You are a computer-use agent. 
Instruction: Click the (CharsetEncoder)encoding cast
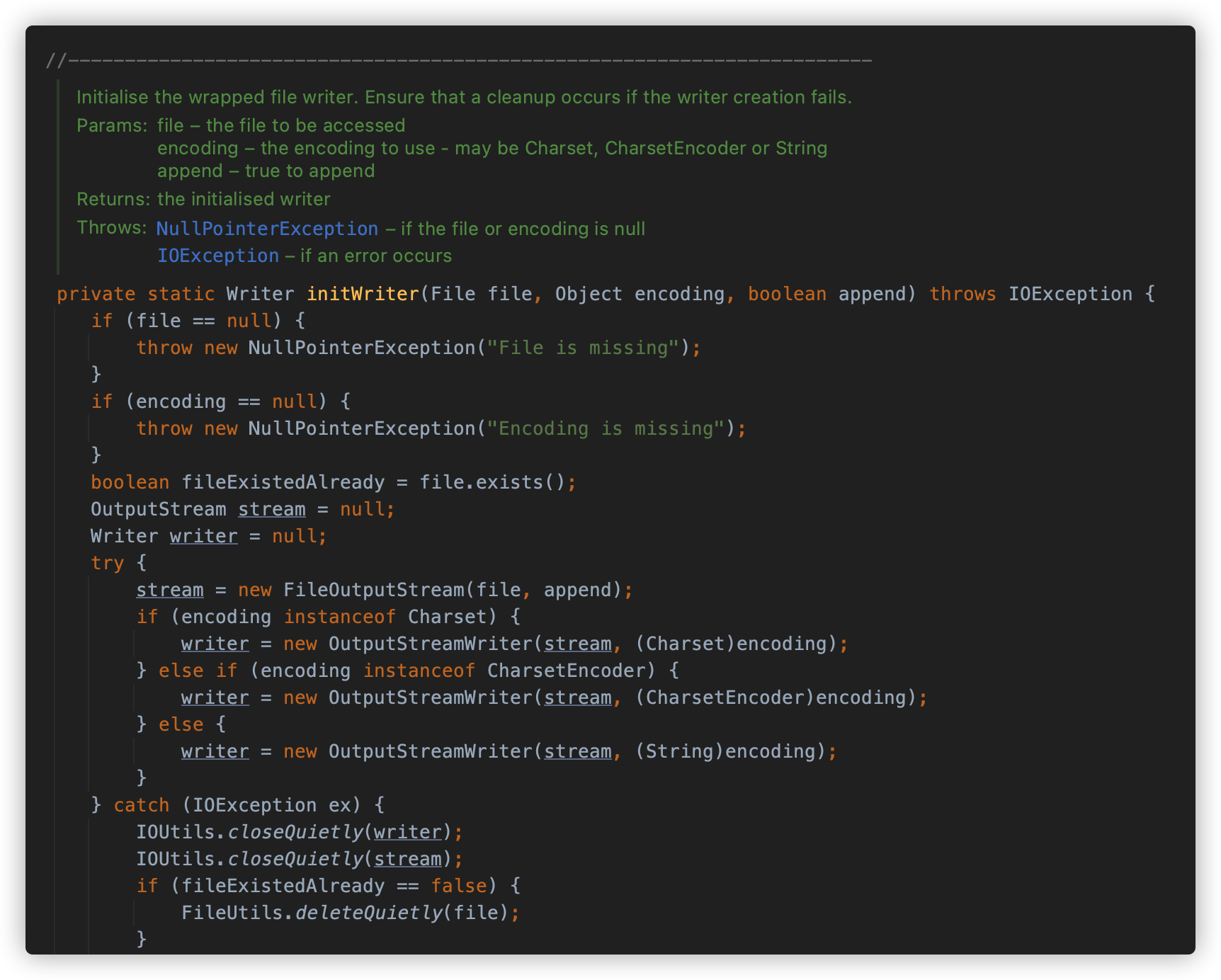771,697
